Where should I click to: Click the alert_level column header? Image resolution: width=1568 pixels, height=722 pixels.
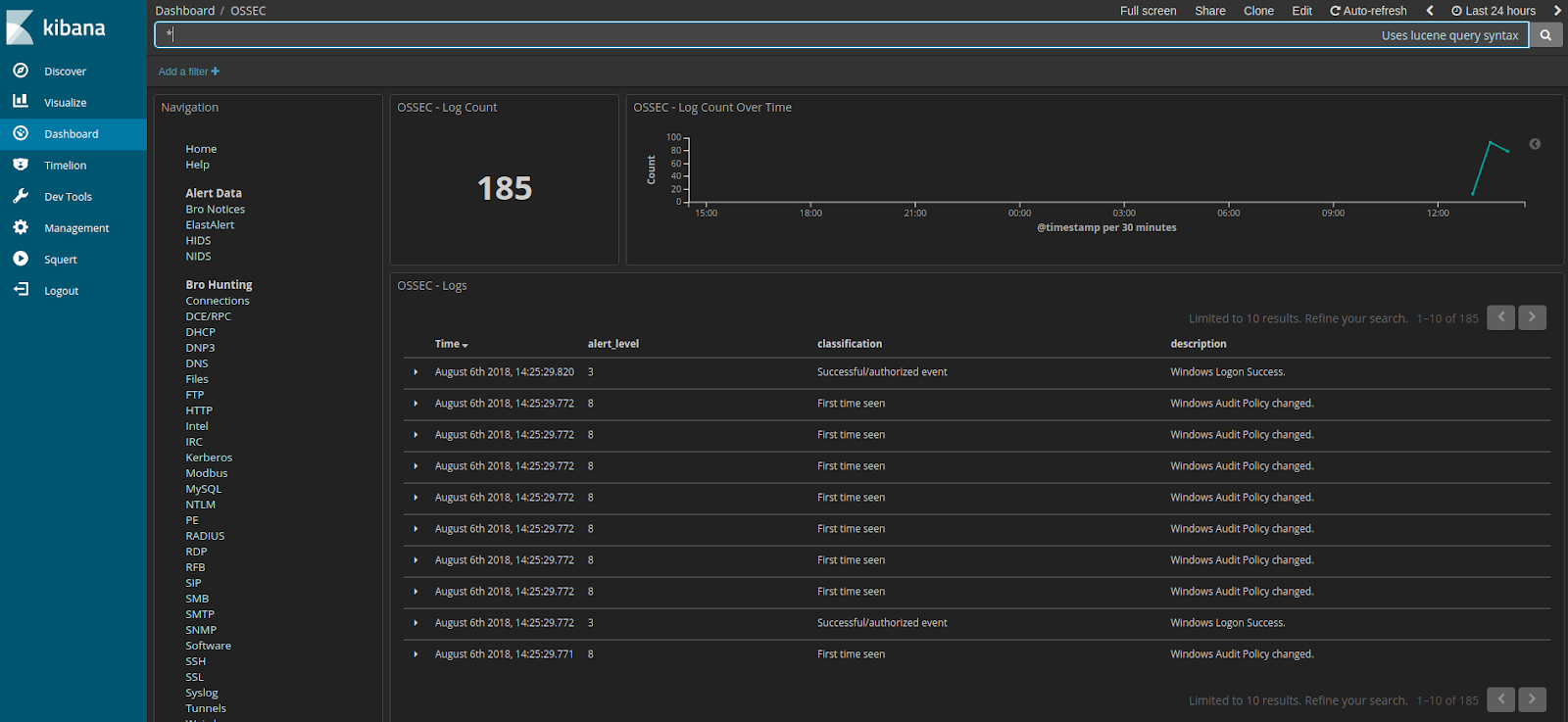coord(612,344)
